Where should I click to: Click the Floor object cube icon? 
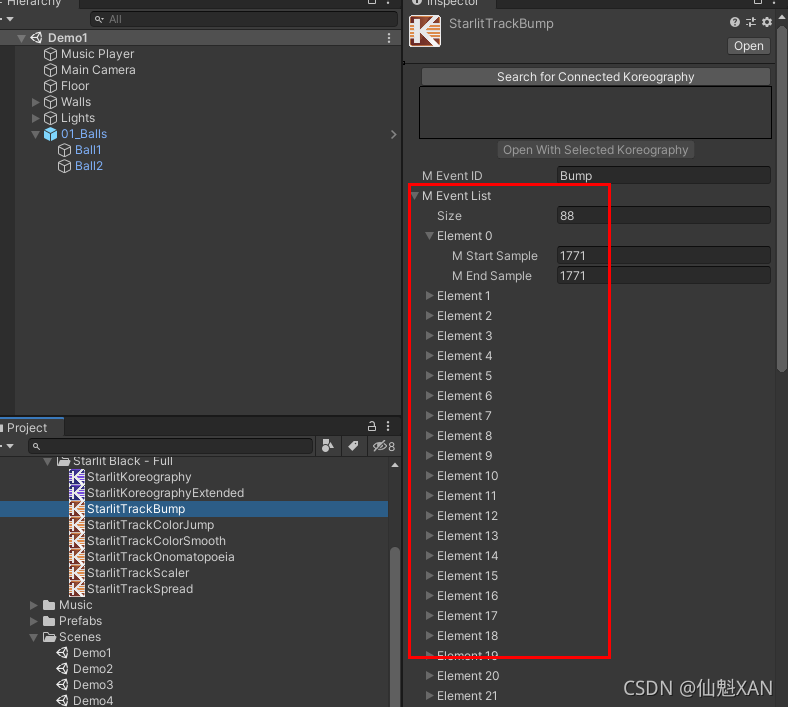[50, 86]
